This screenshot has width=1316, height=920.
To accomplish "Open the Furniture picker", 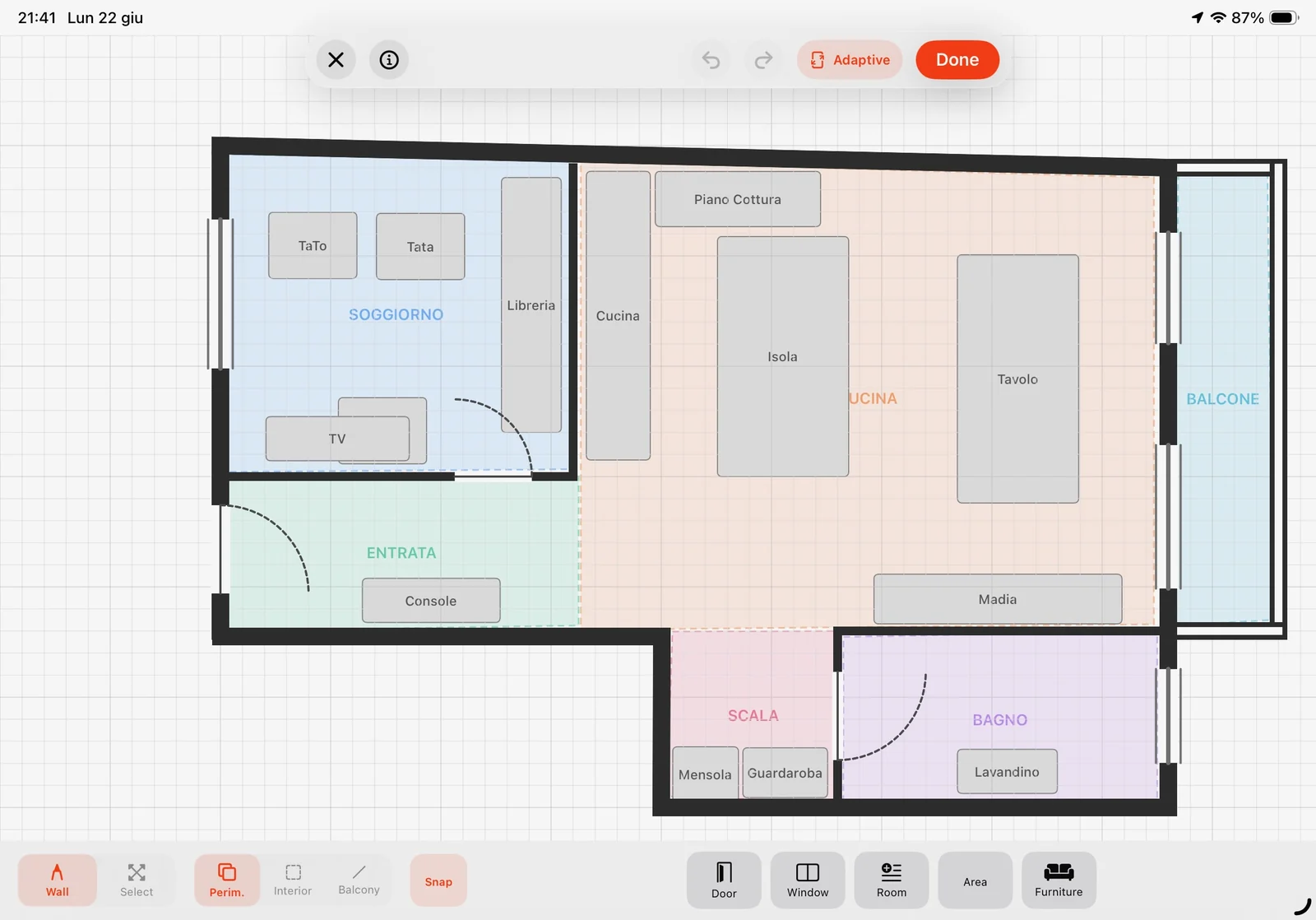I will tap(1059, 881).
